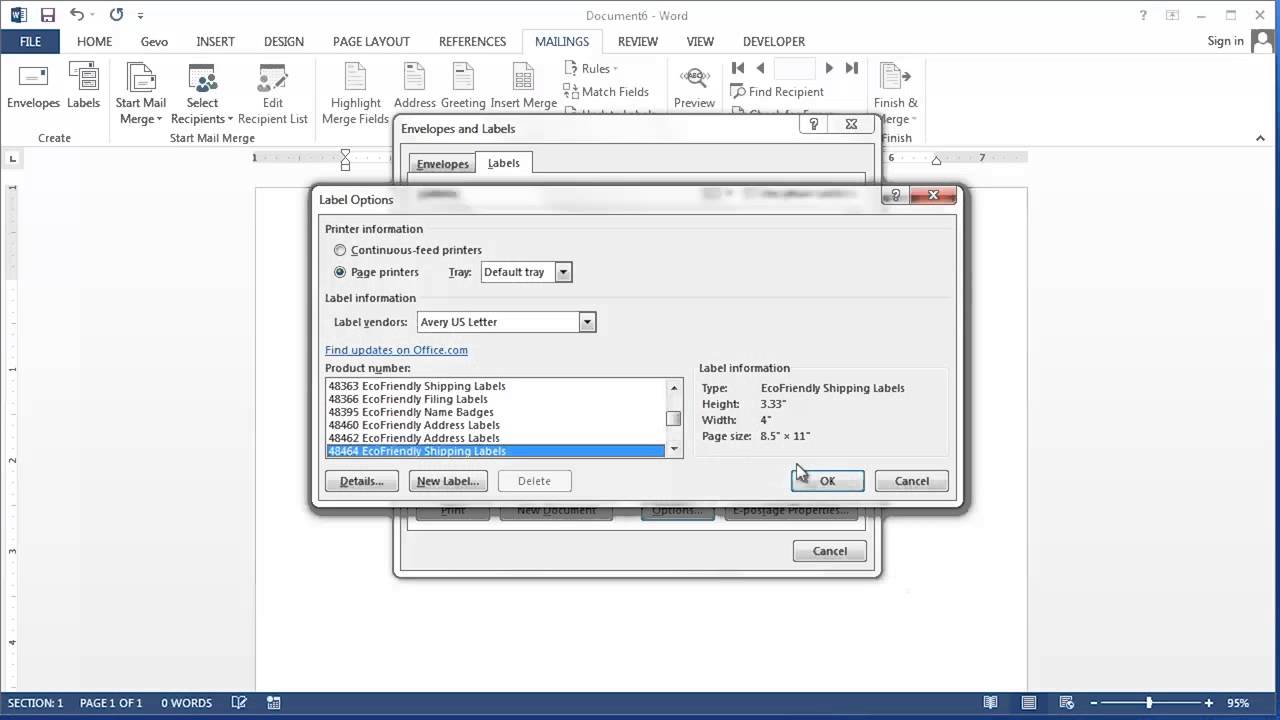This screenshot has height=720, width=1280.
Task: Open Customize Quick Access Toolbar arrow
Action: click(140, 16)
